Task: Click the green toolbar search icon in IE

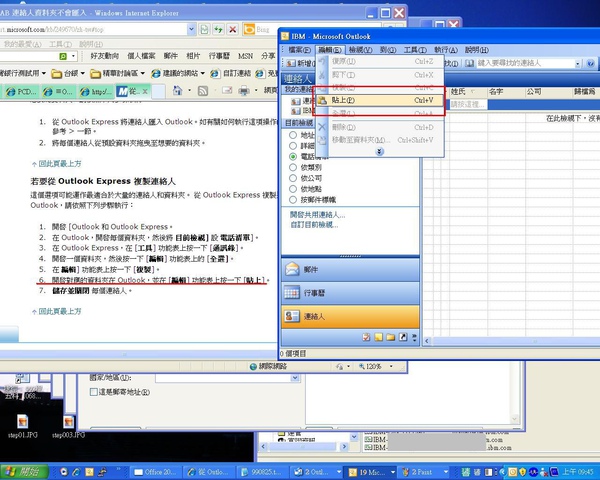Action: pyautogui.click(x=63, y=56)
